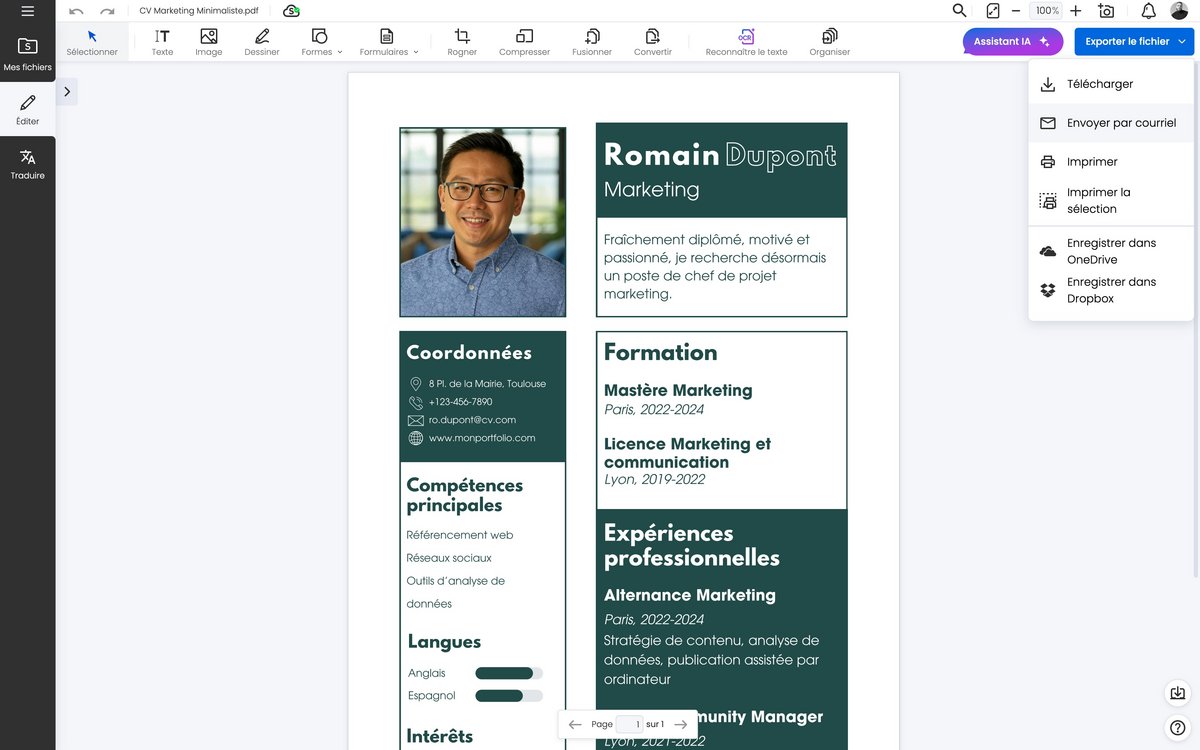Zoom in with the plus button
The width and height of the screenshot is (1200, 750).
[x=1076, y=11]
